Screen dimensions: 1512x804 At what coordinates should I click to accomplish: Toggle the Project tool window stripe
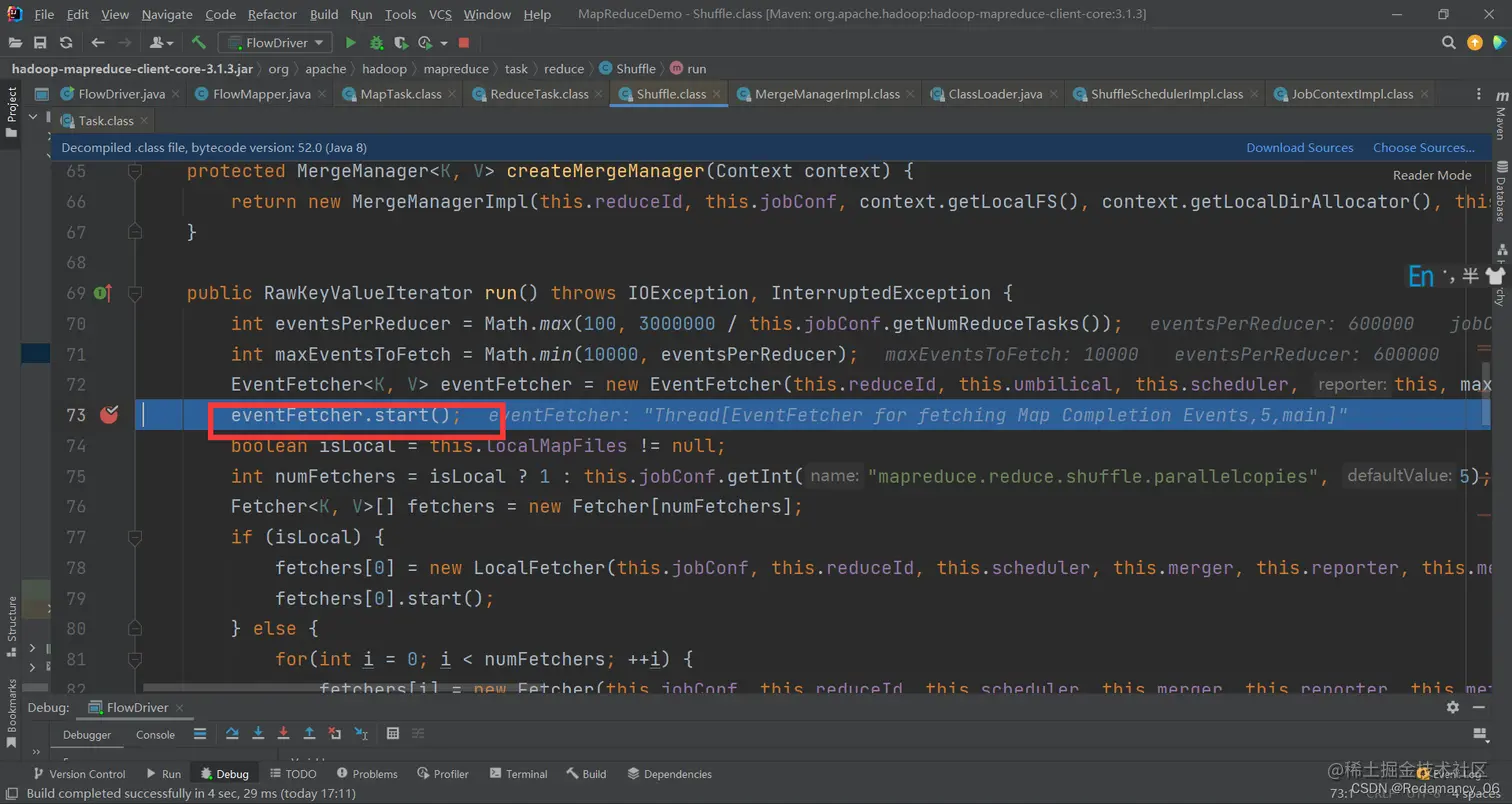pyautogui.click(x=12, y=111)
